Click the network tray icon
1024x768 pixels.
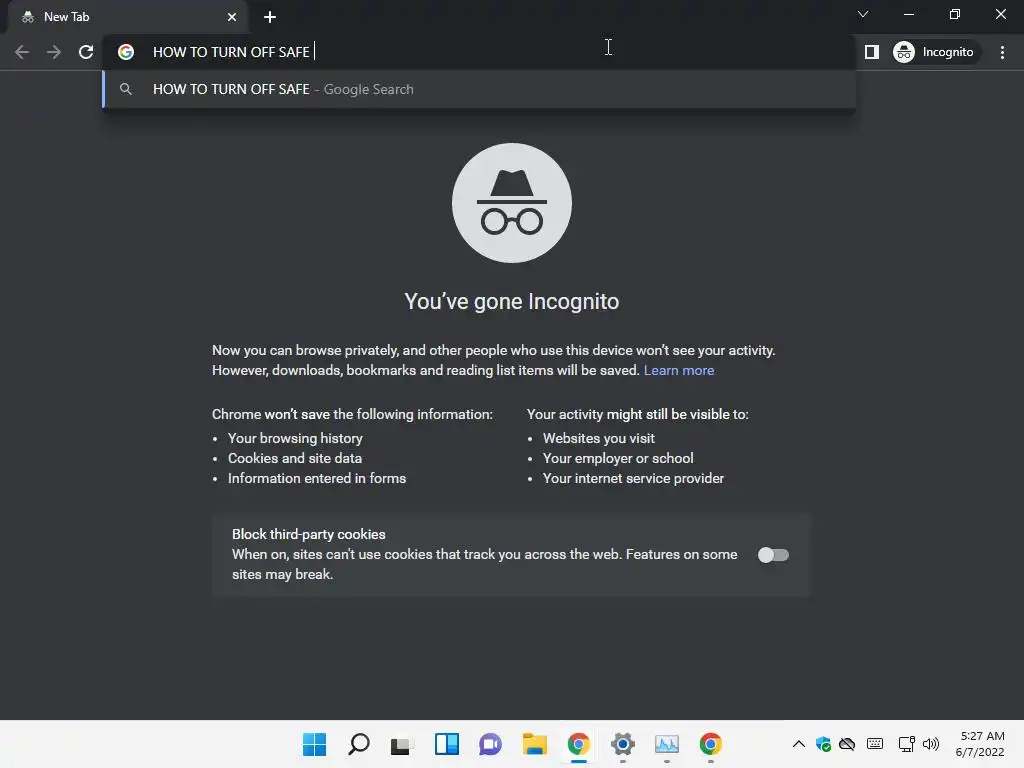point(906,744)
